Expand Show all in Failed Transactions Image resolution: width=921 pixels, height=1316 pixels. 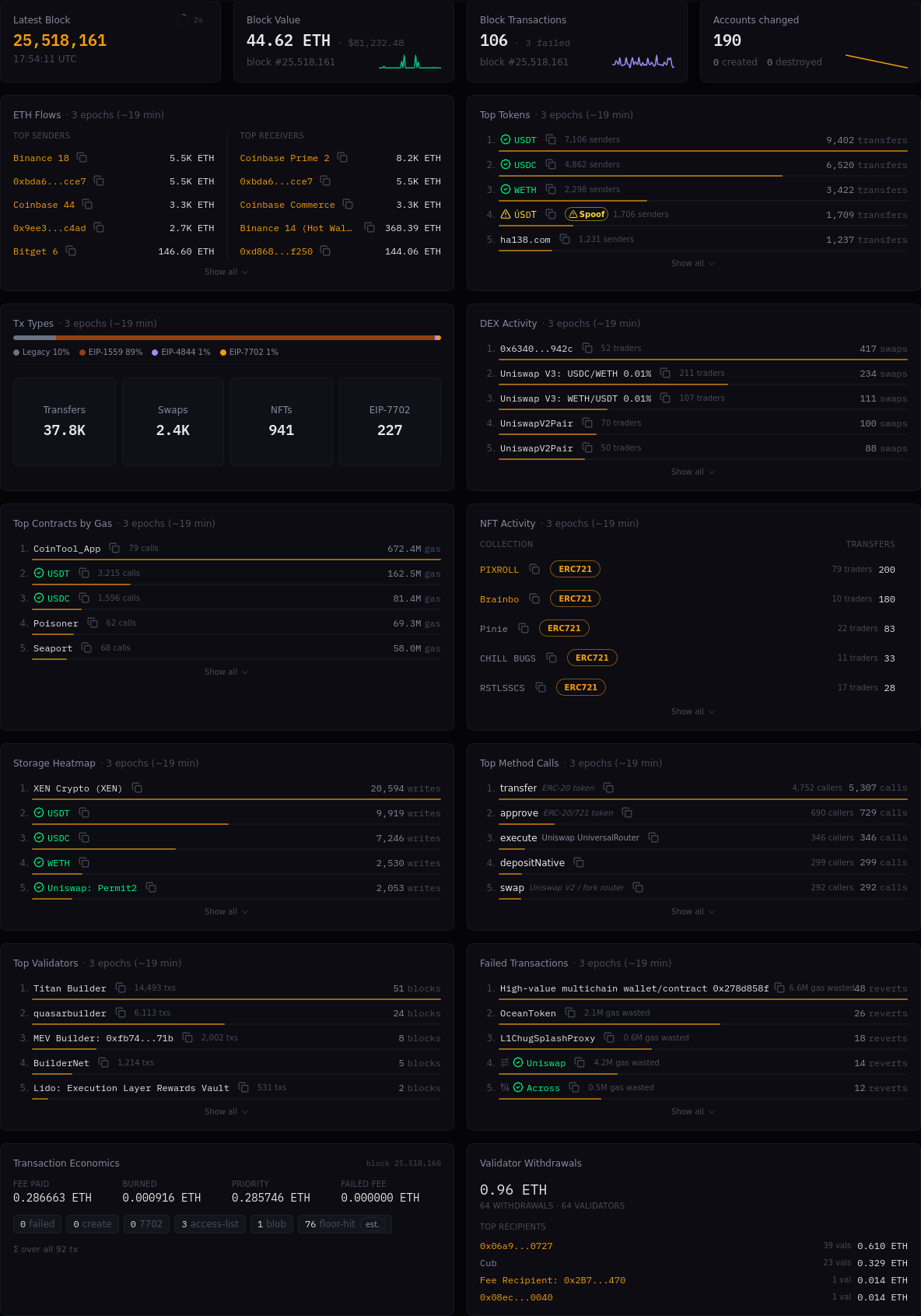pos(693,1111)
